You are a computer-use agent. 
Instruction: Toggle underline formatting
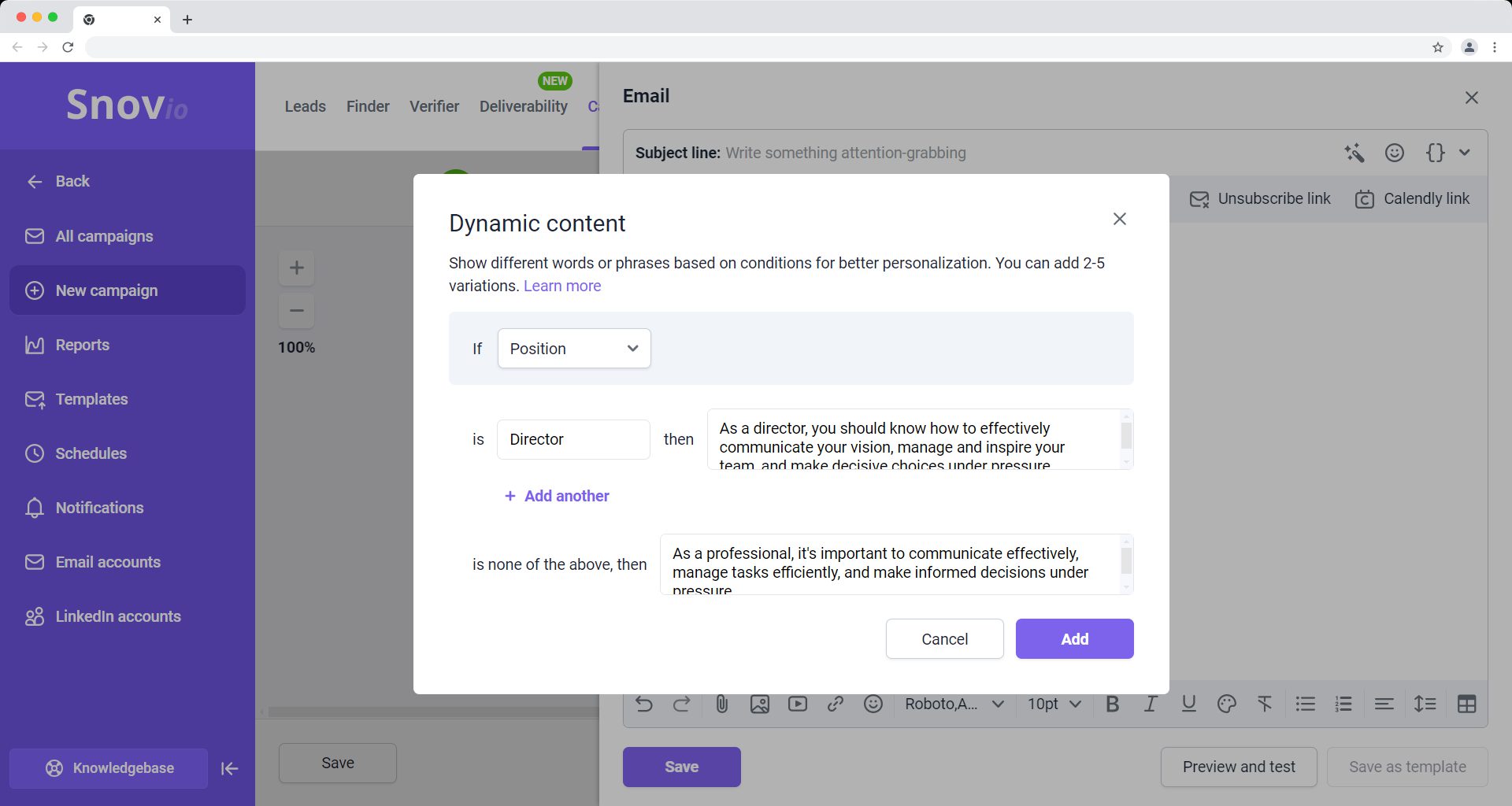(x=1188, y=704)
